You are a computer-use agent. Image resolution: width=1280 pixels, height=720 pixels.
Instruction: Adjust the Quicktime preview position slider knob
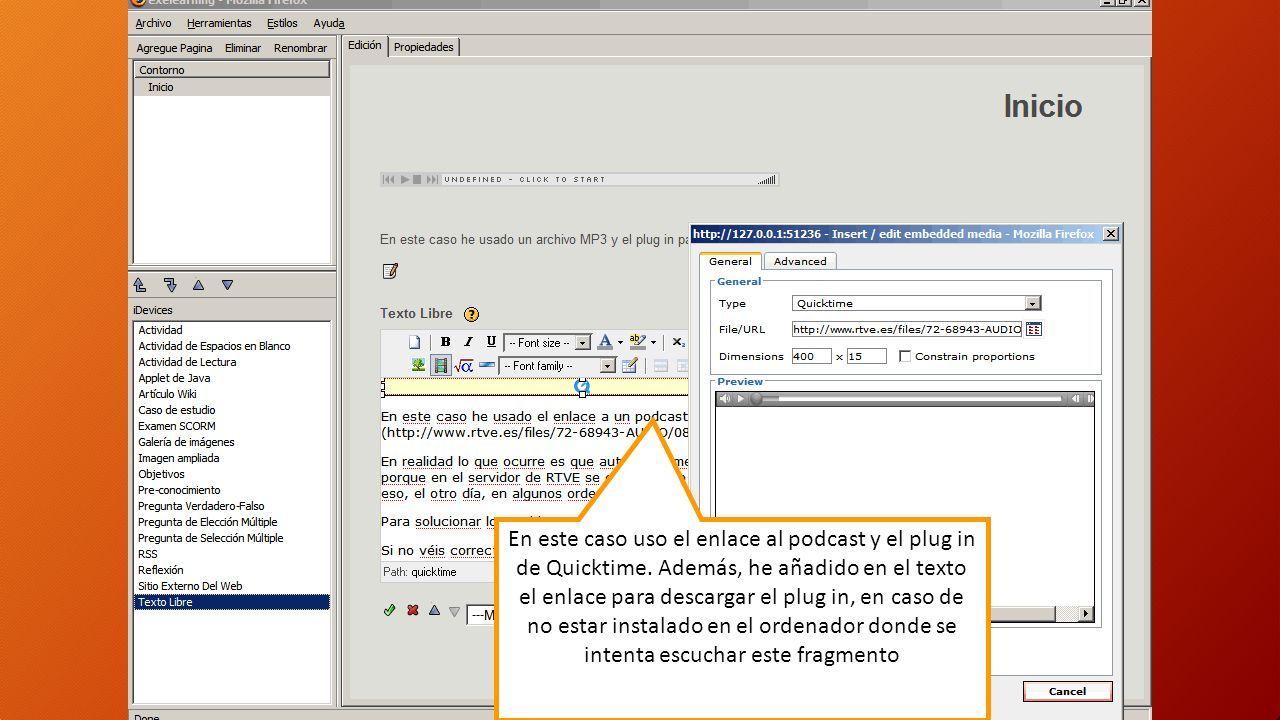point(757,399)
